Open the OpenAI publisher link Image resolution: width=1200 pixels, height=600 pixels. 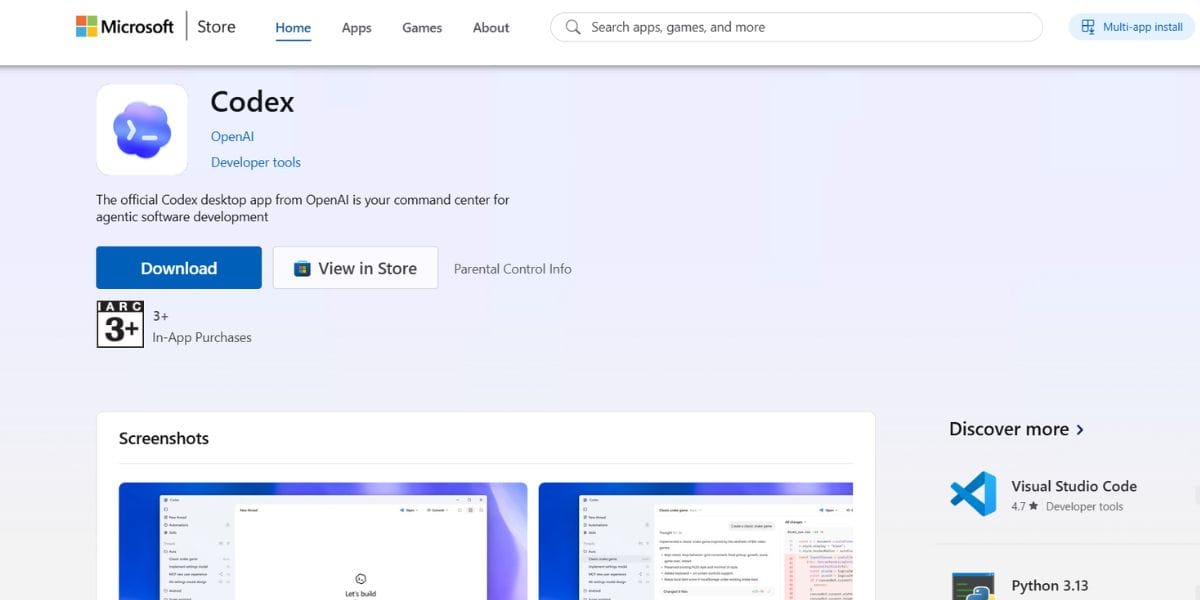click(232, 136)
